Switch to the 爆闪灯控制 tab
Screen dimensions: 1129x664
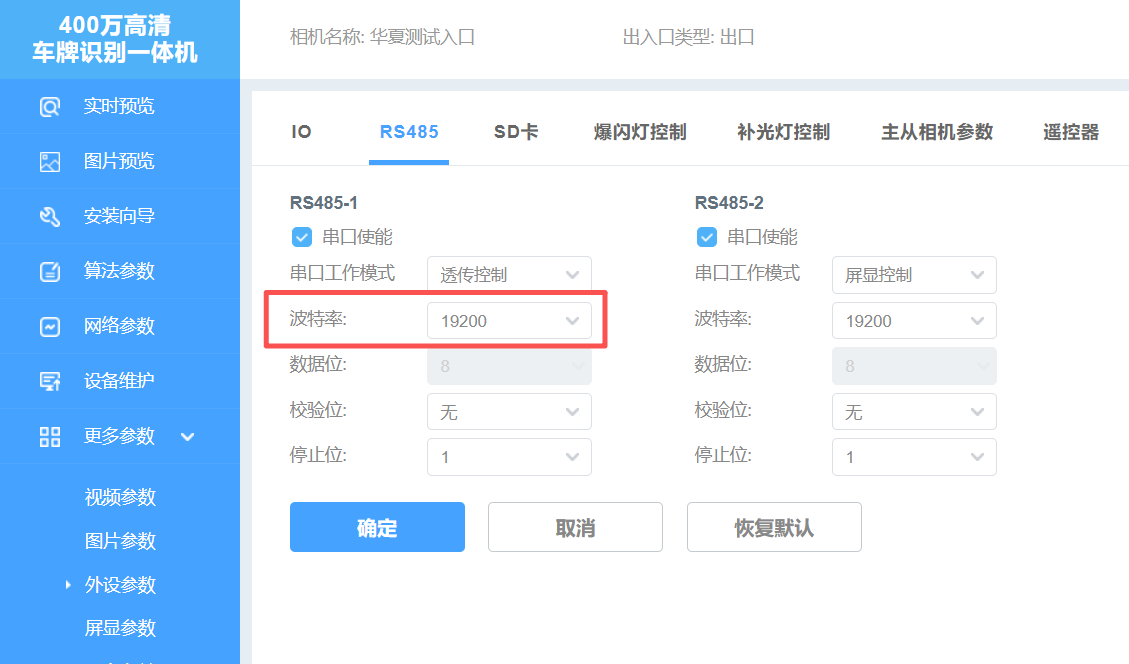(640, 132)
